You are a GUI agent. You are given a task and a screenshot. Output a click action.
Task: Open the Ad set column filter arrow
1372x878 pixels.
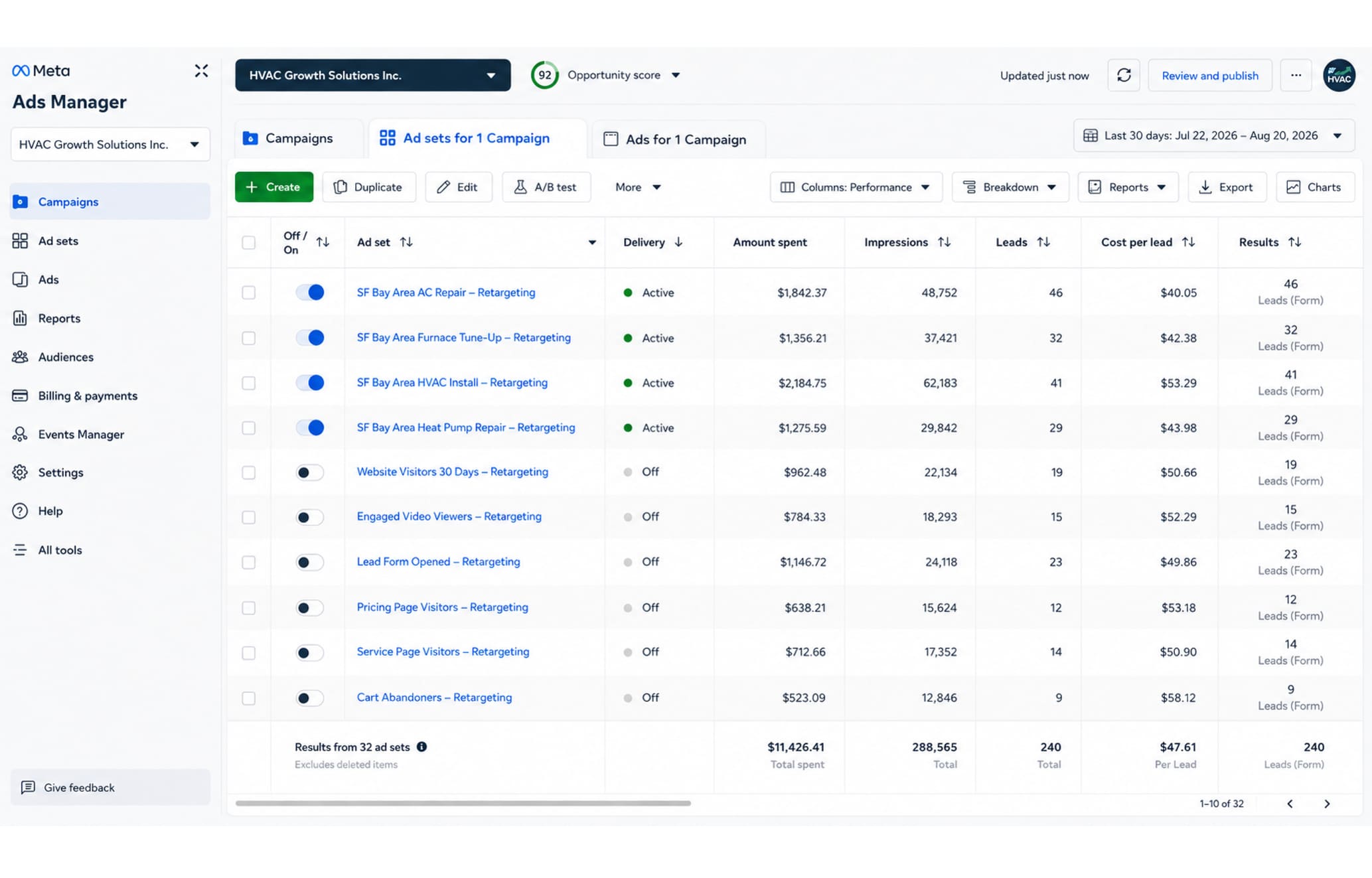point(591,242)
